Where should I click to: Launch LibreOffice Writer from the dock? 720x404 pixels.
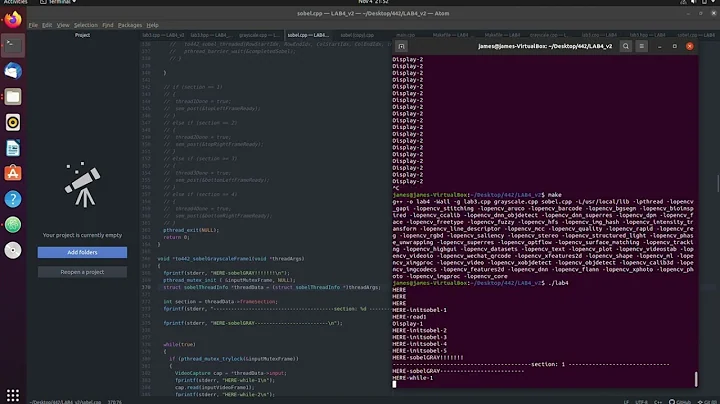pyautogui.click(x=13, y=148)
